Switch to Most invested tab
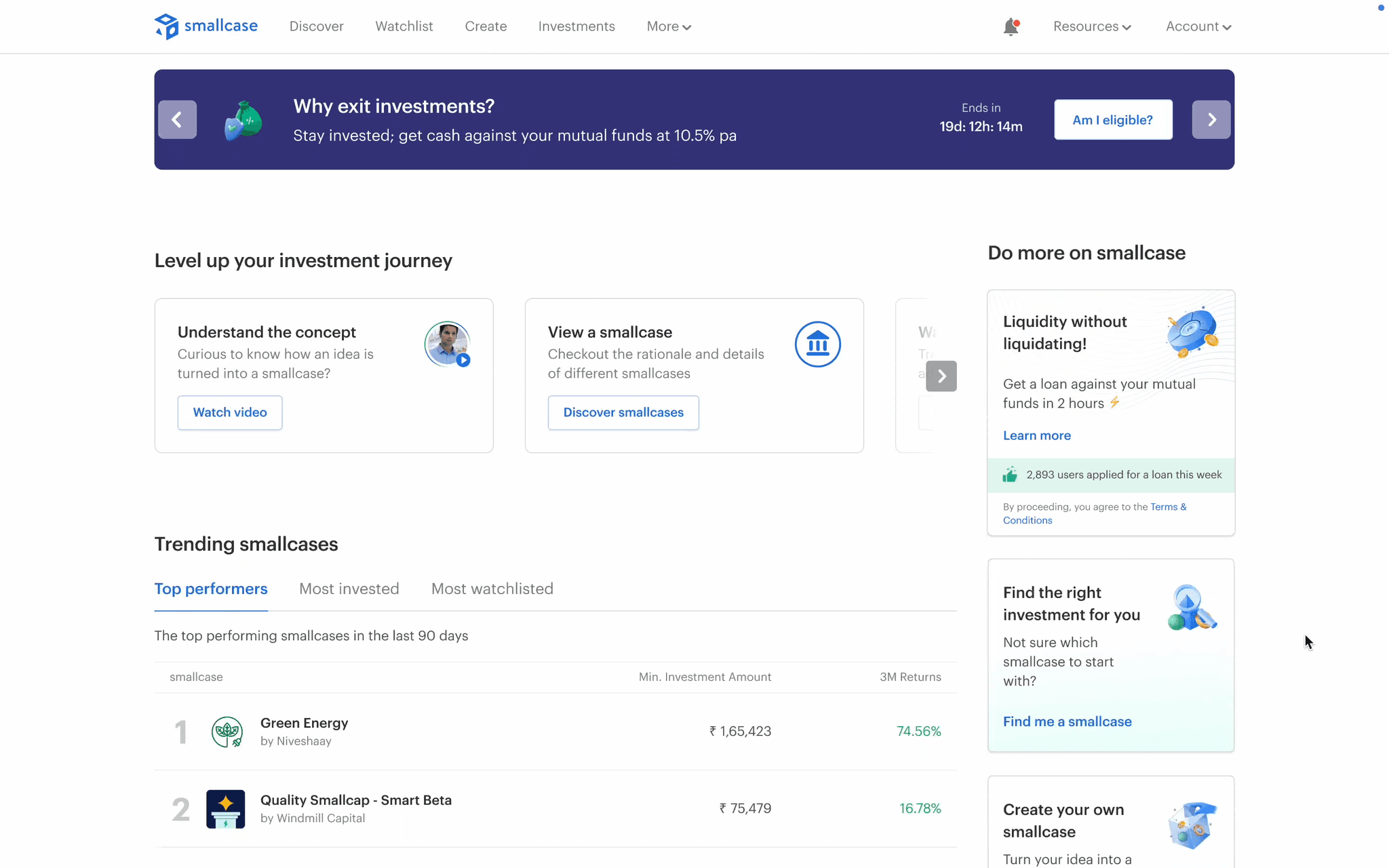Image resolution: width=1389 pixels, height=868 pixels. coord(349,589)
